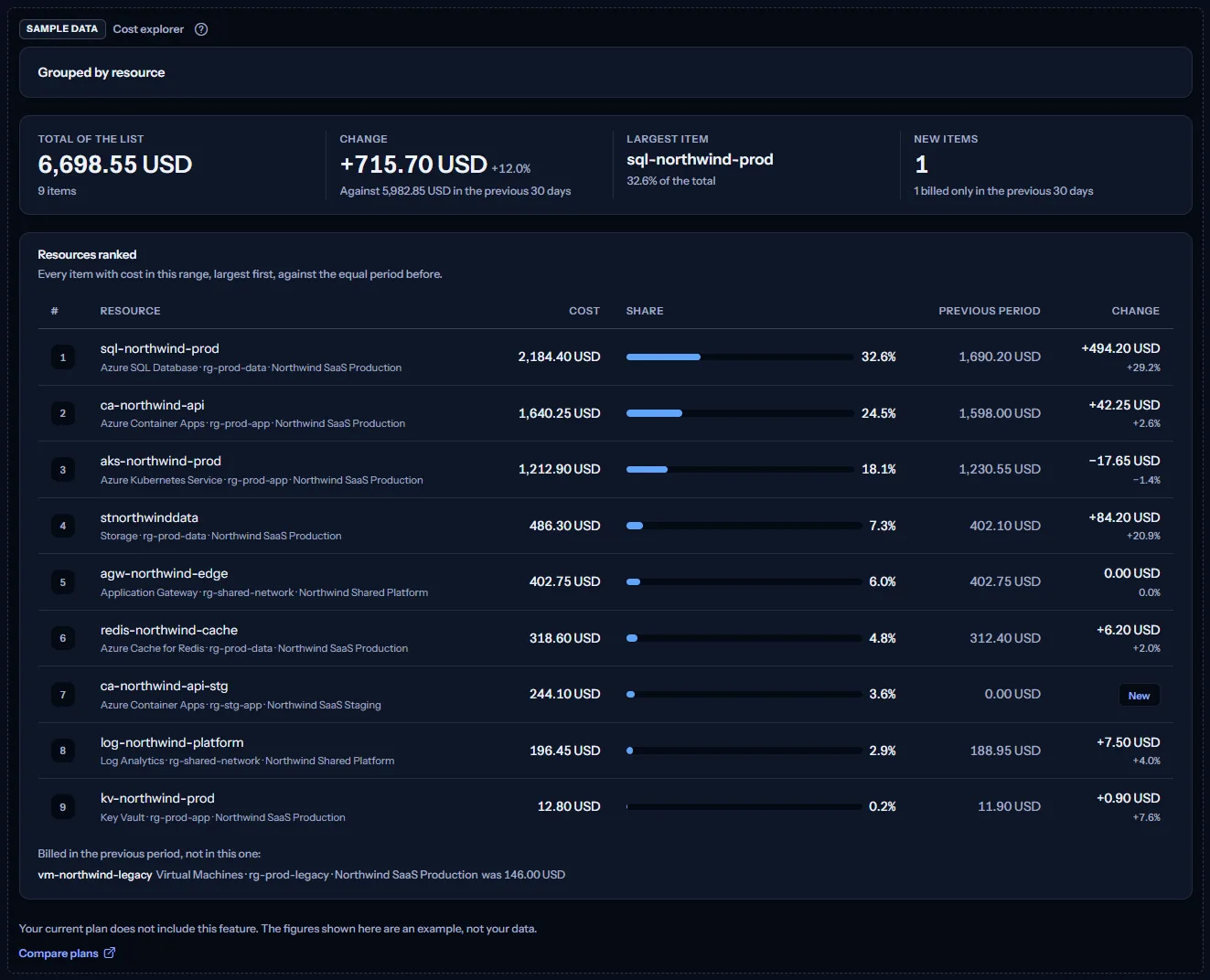Click the share bar for aks-northwind-prod
The height and width of the screenshot is (980, 1210).
click(740, 469)
